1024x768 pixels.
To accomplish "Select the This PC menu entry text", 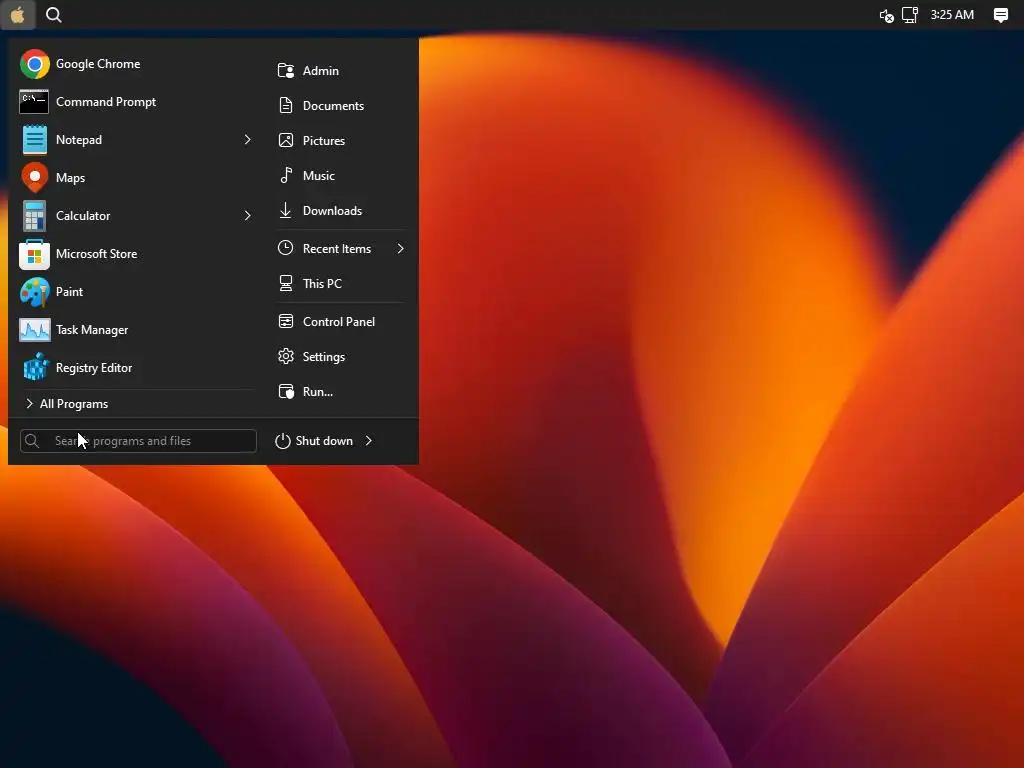I will click(x=322, y=283).
